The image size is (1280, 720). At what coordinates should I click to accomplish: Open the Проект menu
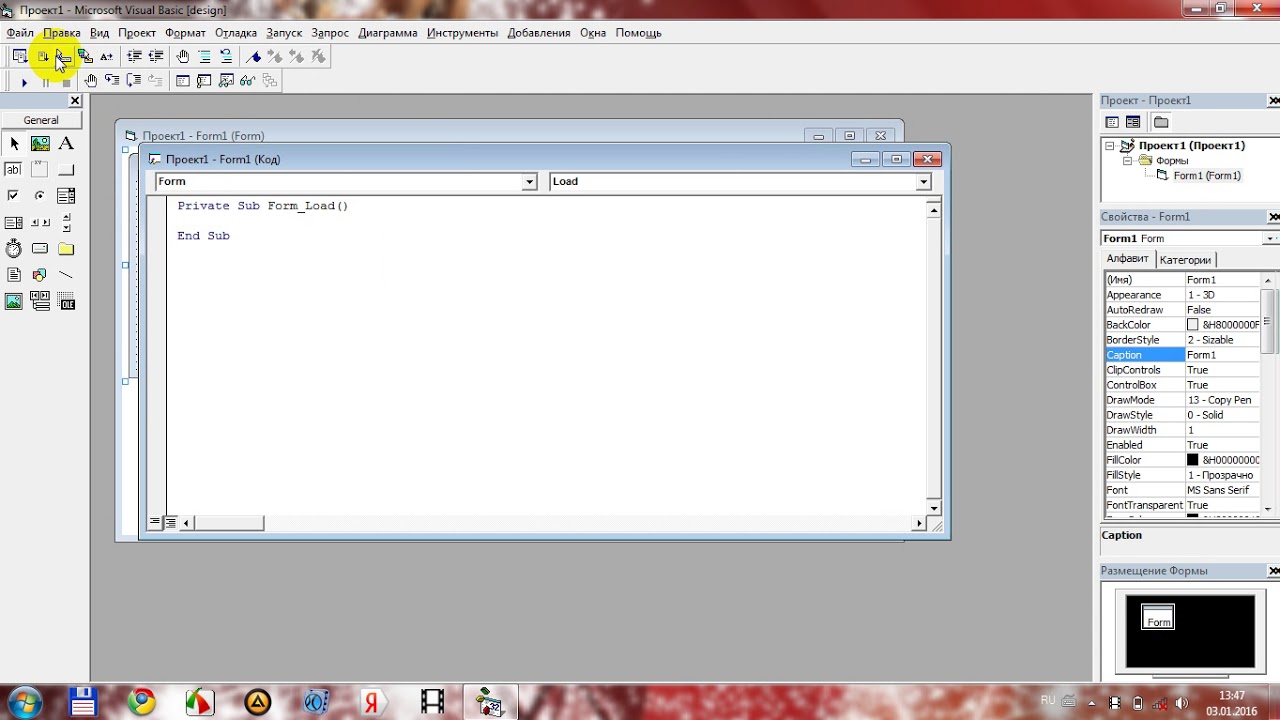coord(137,33)
